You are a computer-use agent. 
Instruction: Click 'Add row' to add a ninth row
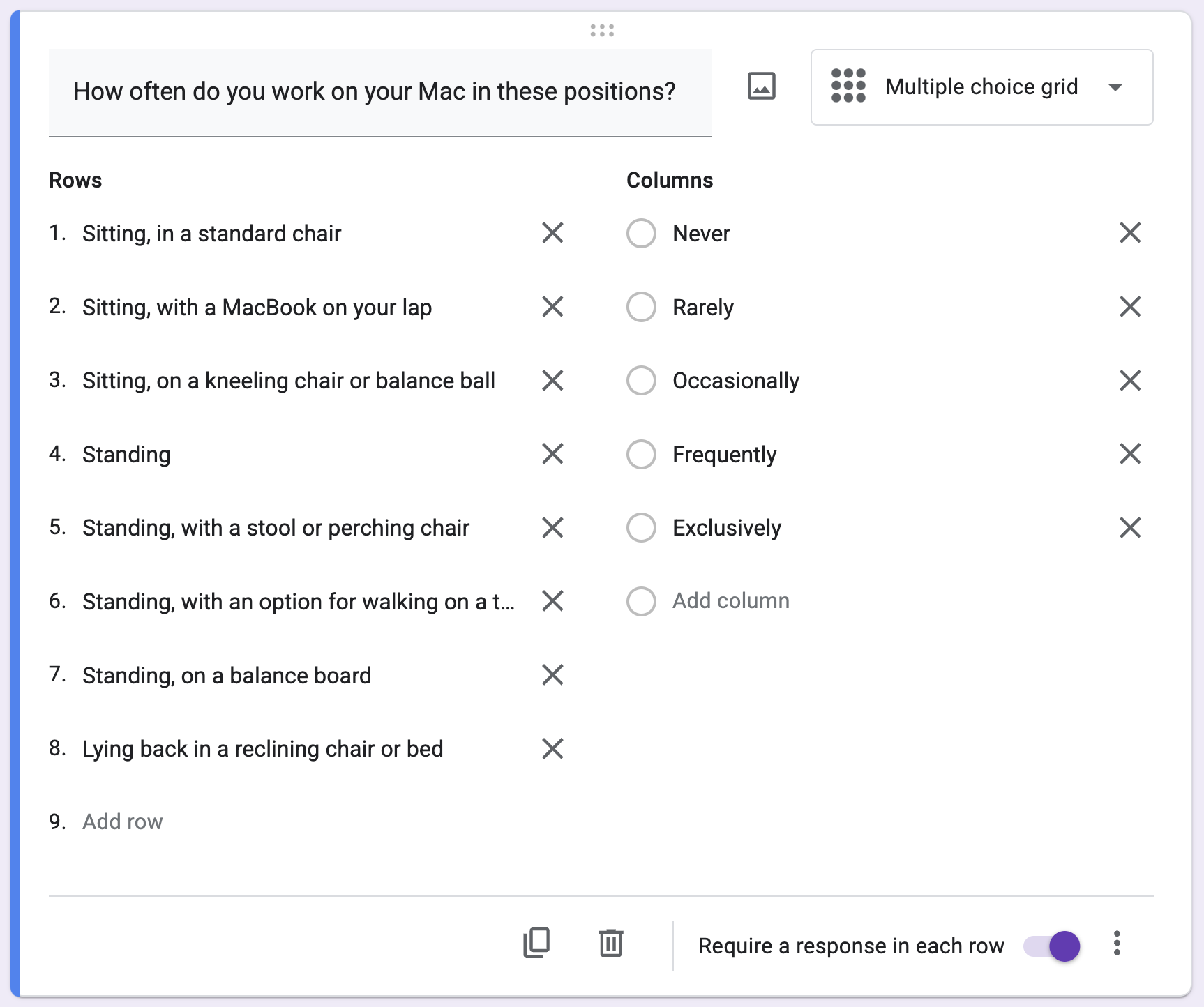click(123, 822)
